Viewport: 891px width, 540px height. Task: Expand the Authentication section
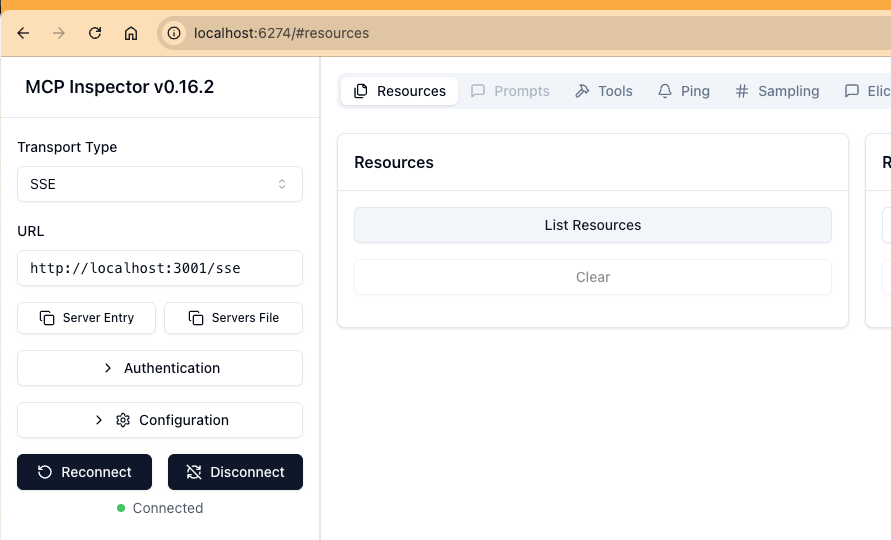(160, 368)
